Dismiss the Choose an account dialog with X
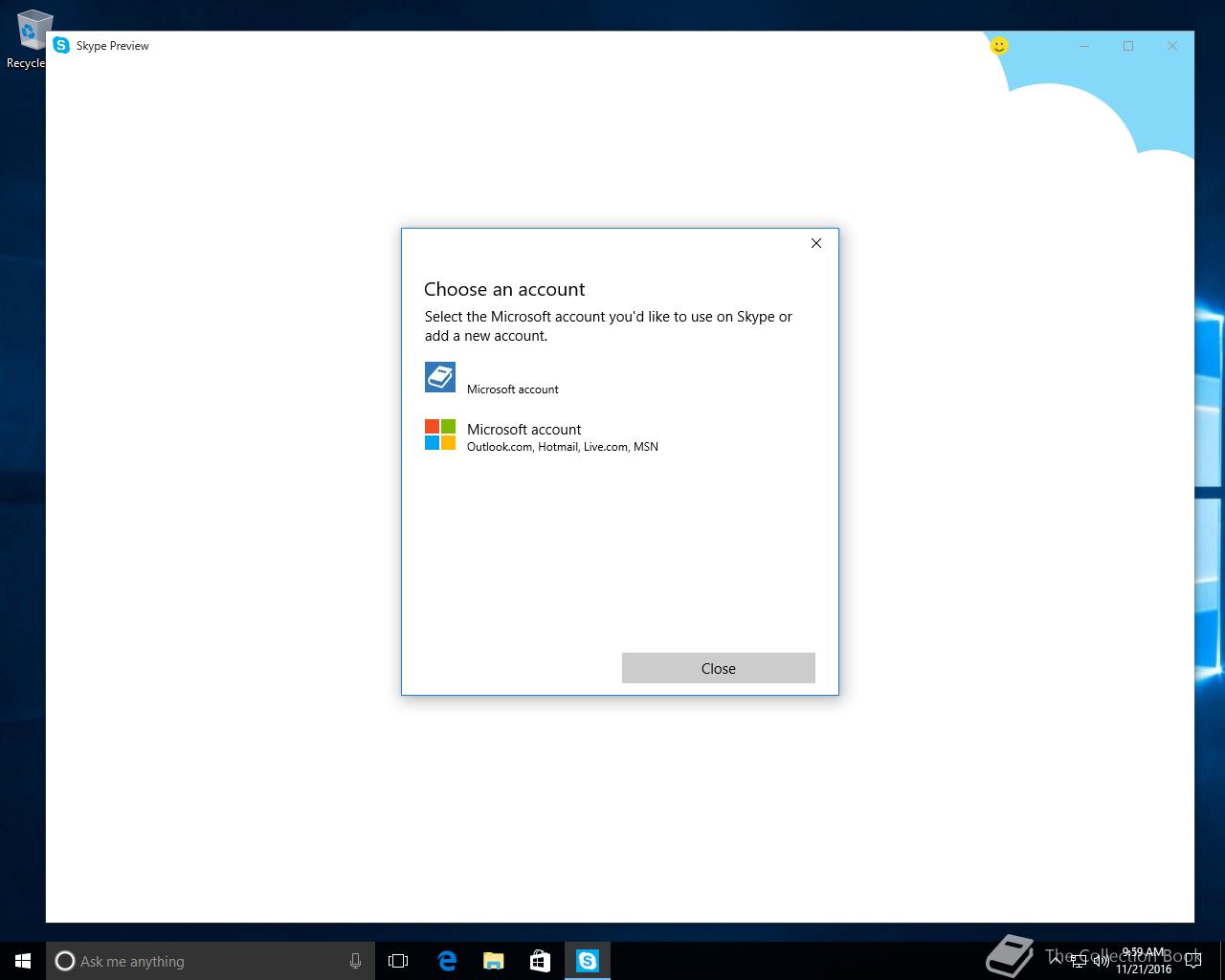Screen dimensions: 1225x980 [x=816, y=243]
